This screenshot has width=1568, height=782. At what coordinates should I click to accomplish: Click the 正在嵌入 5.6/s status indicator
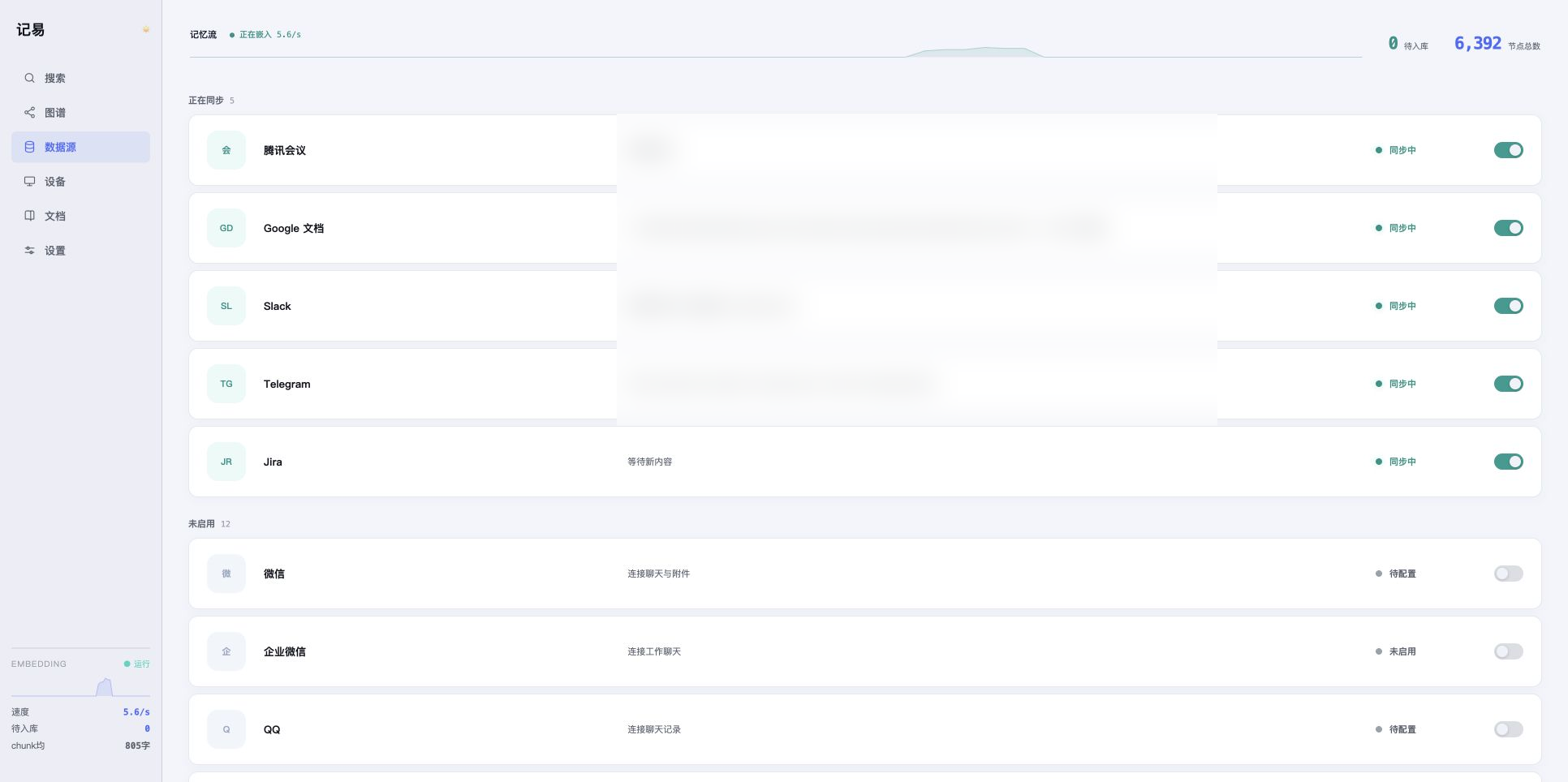coord(265,35)
